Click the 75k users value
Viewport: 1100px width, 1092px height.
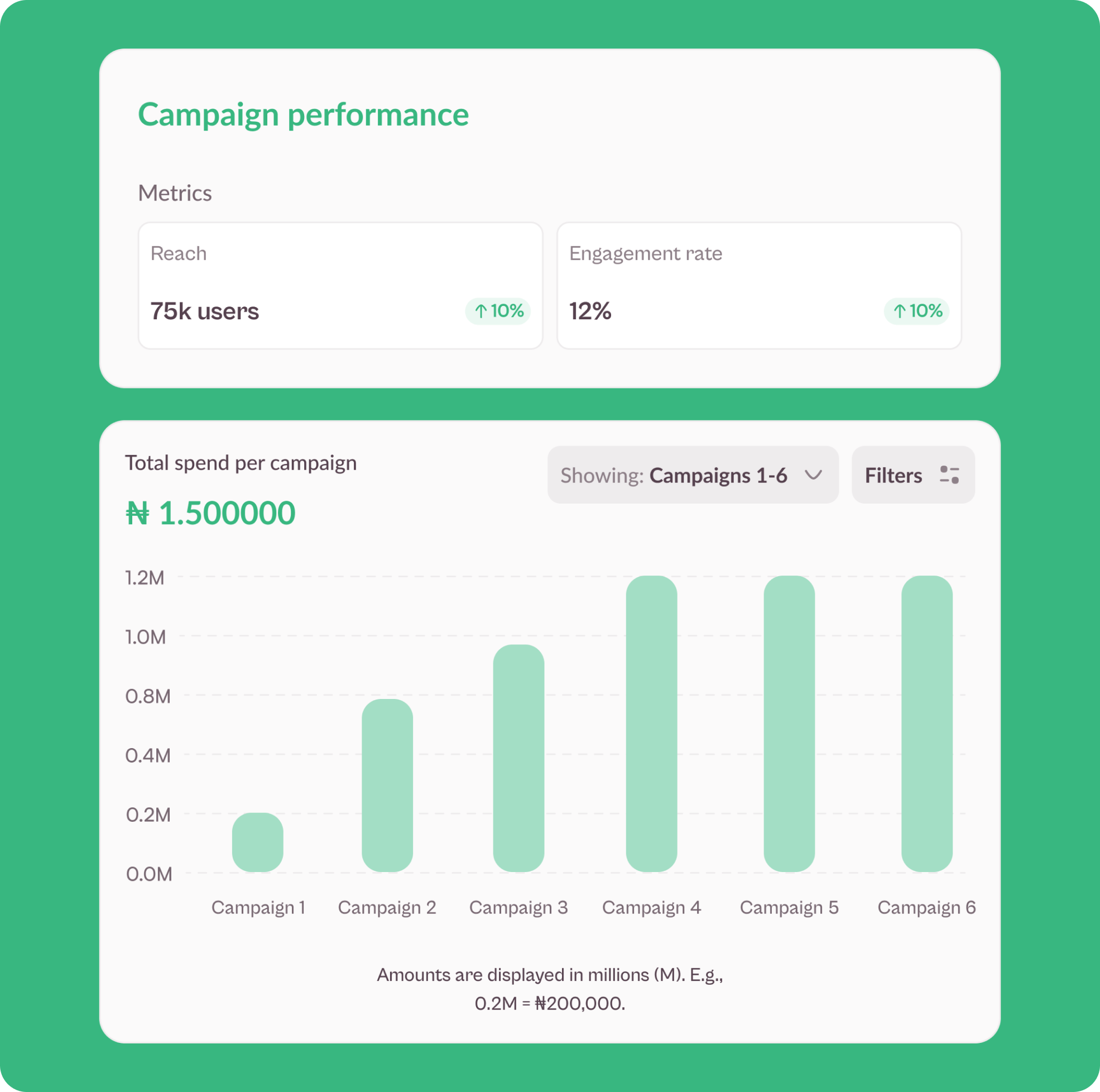[x=204, y=312]
